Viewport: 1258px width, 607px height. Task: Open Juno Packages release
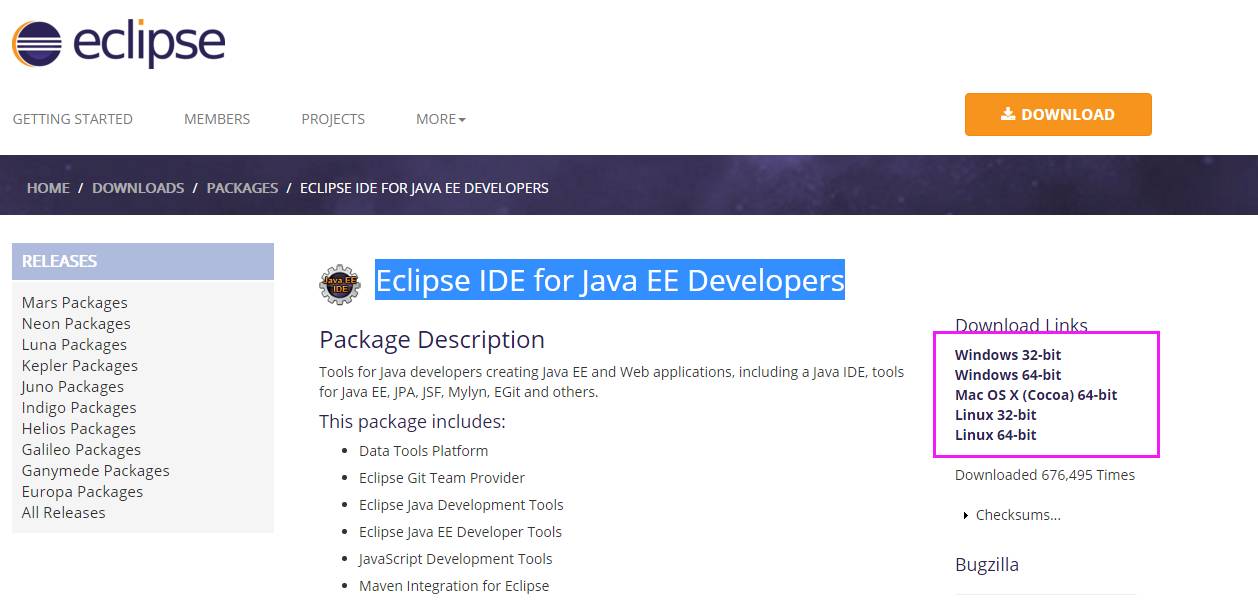pyautogui.click(x=73, y=387)
